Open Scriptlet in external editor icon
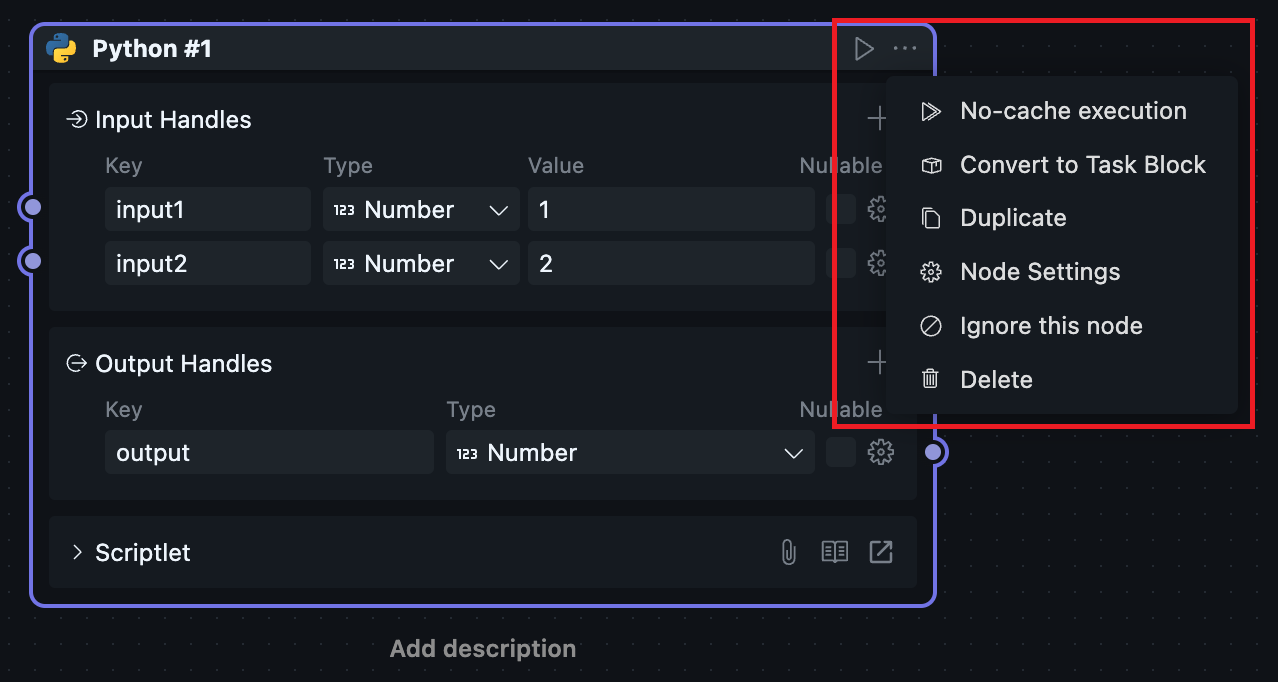Image resolution: width=1278 pixels, height=682 pixels. (x=880, y=552)
